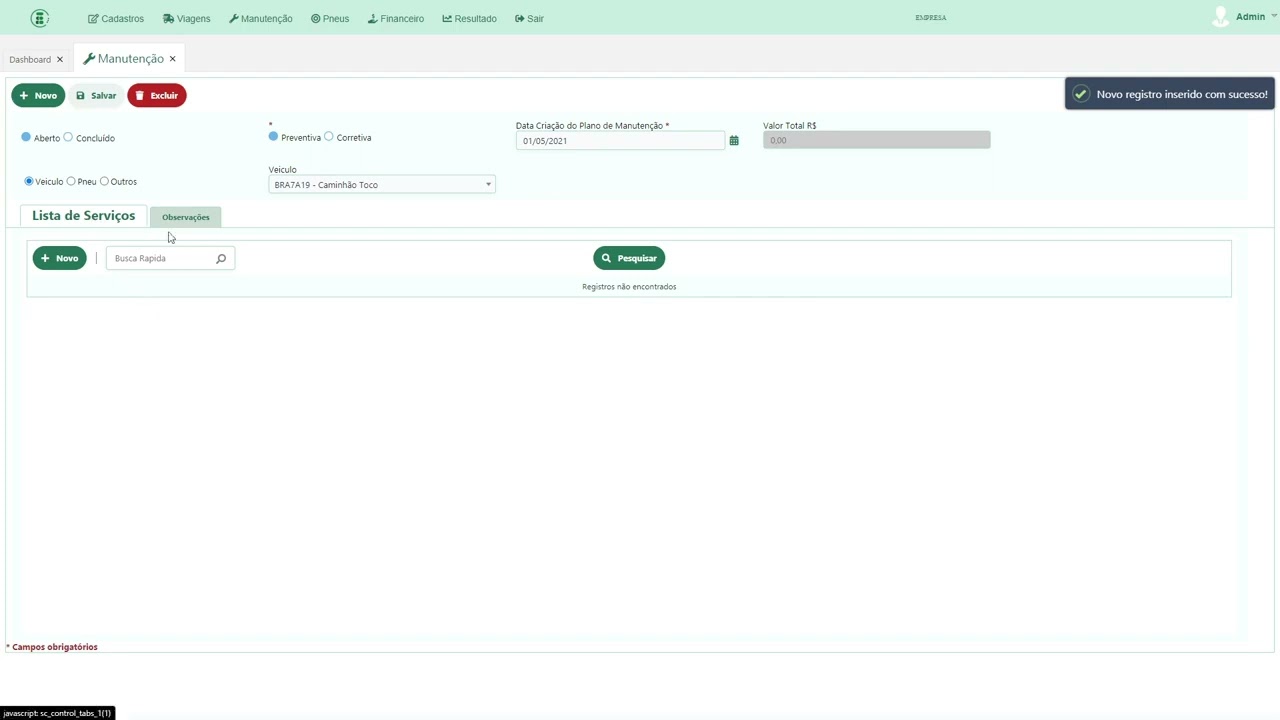Select the Veículo type radio
This screenshot has height=720, width=1280.
(x=29, y=181)
